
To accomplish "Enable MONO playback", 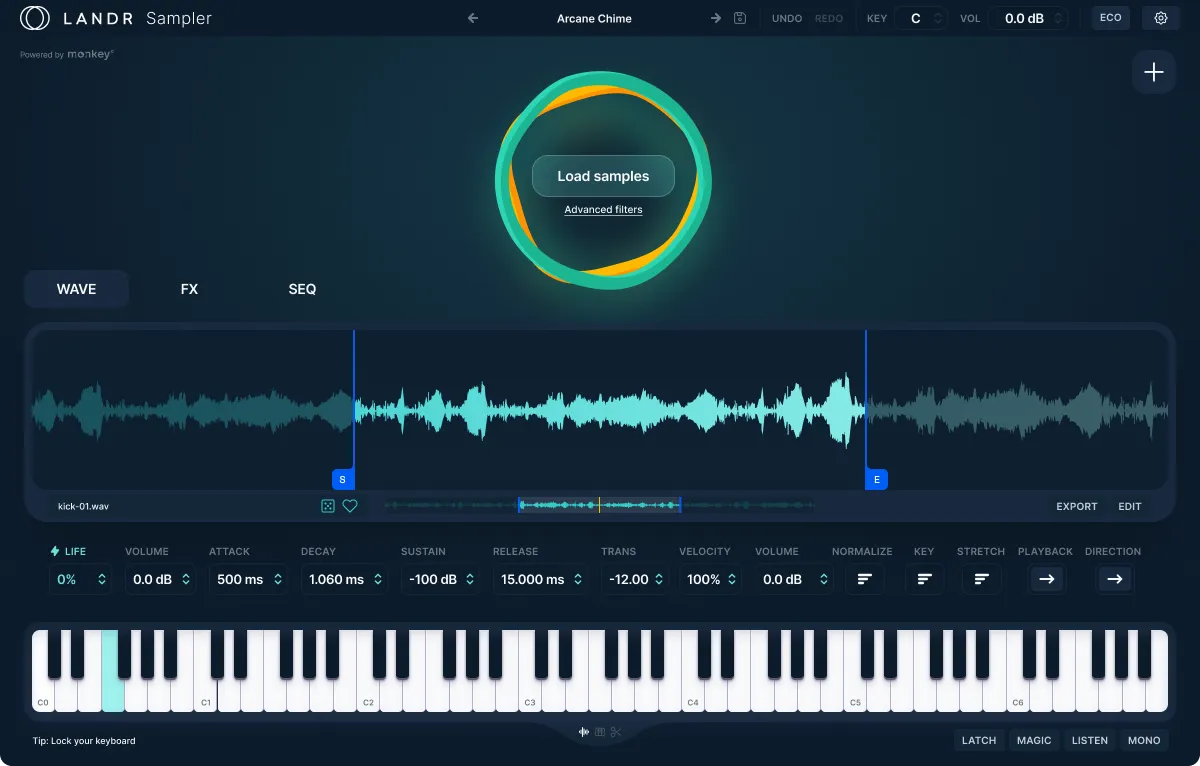I will tap(1143, 740).
